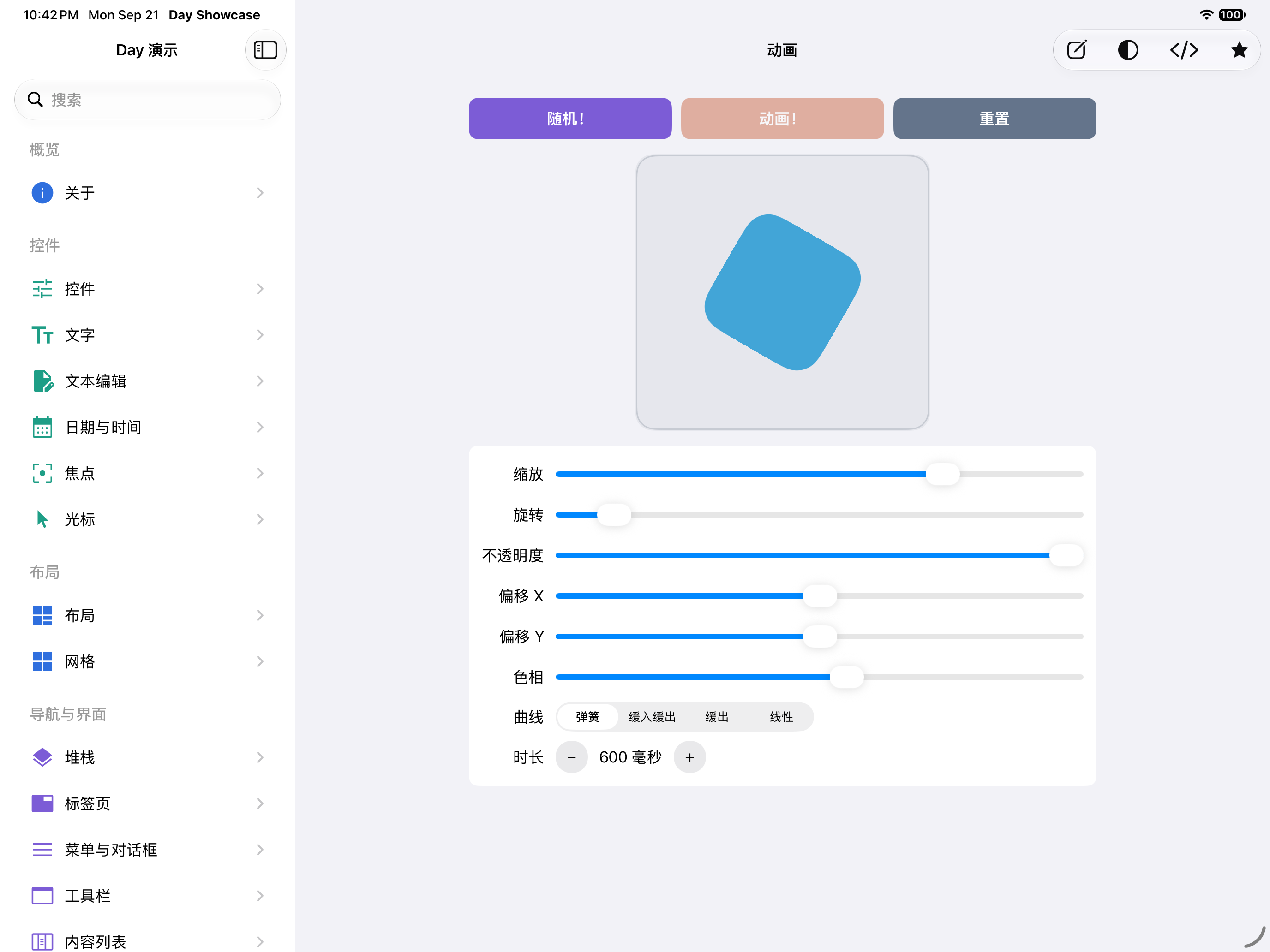
Task: Click the blue info icon for 关于
Action: pyautogui.click(x=42, y=193)
